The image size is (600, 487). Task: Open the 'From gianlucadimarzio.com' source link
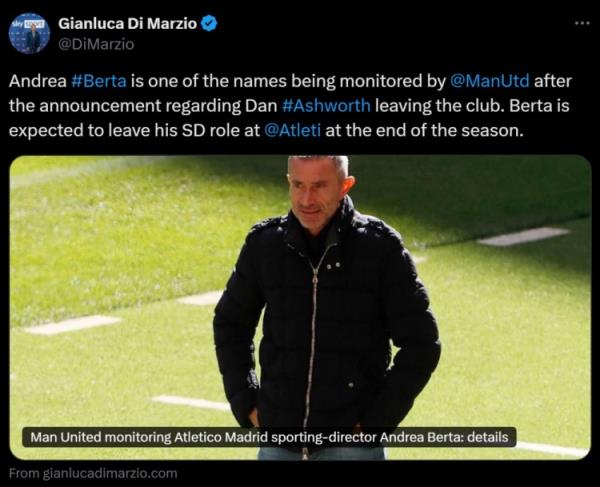click(x=93, y=473)
